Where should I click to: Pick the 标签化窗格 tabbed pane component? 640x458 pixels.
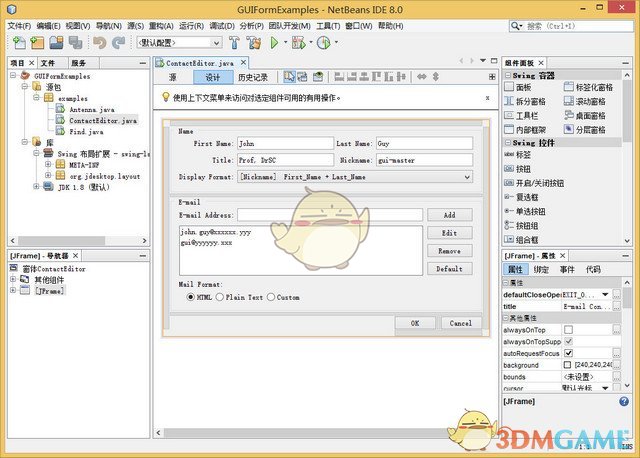pyautogui.click(x=588, y=87)
